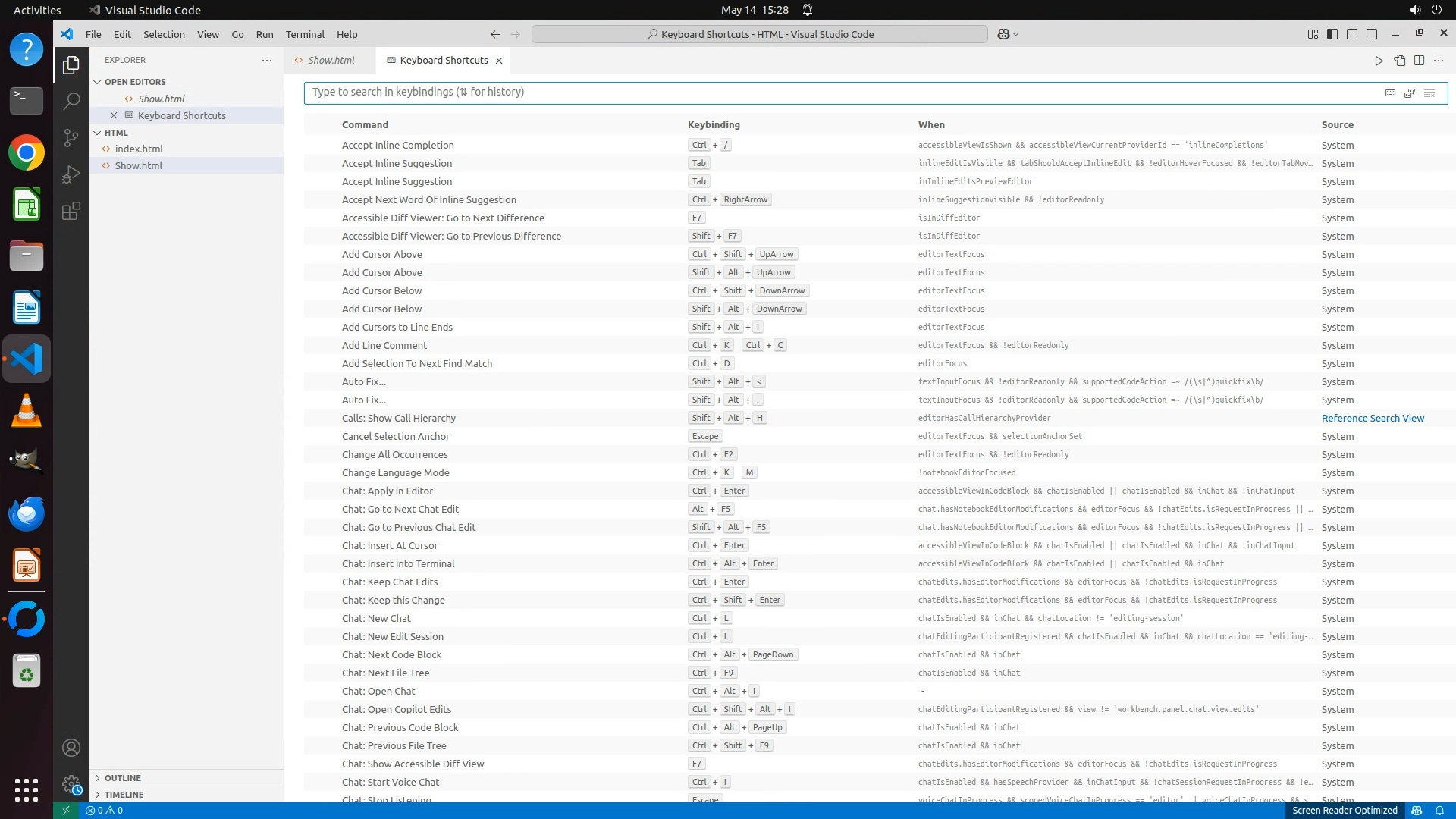The height and width of the screenshot is (819, 1456).
Task: Open Keyboard Shortcuts JSON file icon
Action: 1399,61
